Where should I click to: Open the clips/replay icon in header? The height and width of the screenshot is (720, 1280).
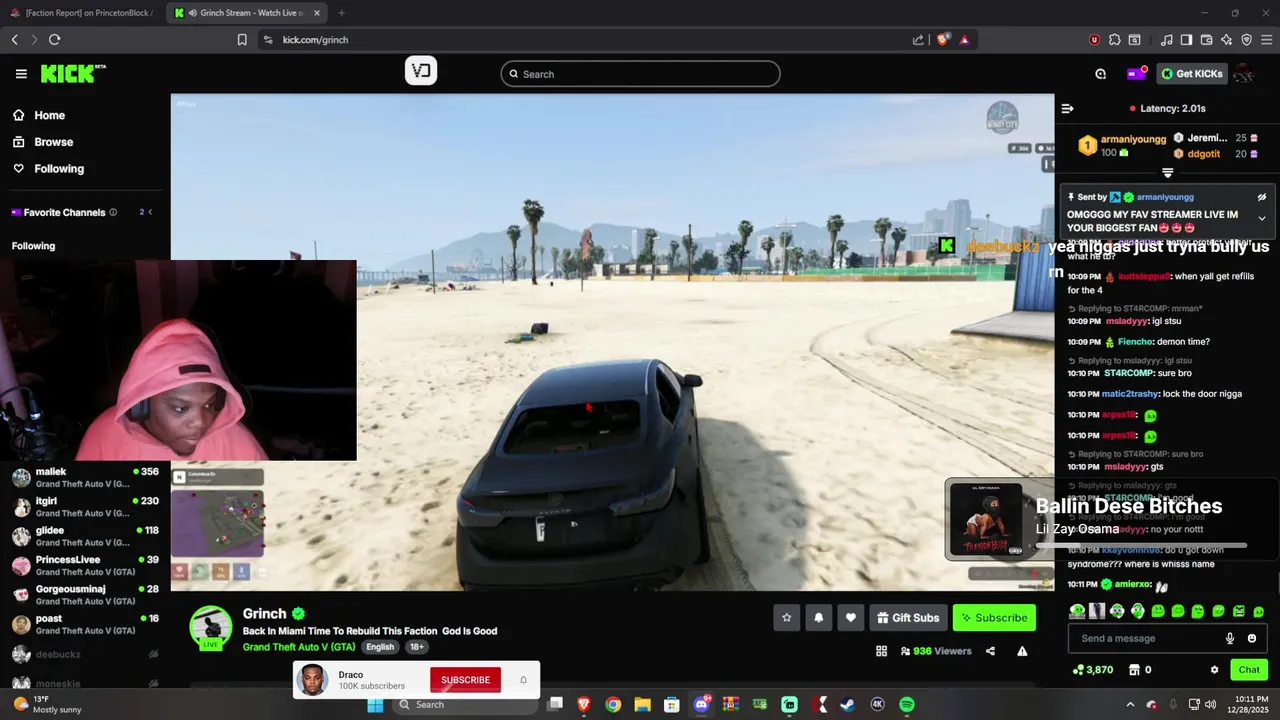(1100, 74)
